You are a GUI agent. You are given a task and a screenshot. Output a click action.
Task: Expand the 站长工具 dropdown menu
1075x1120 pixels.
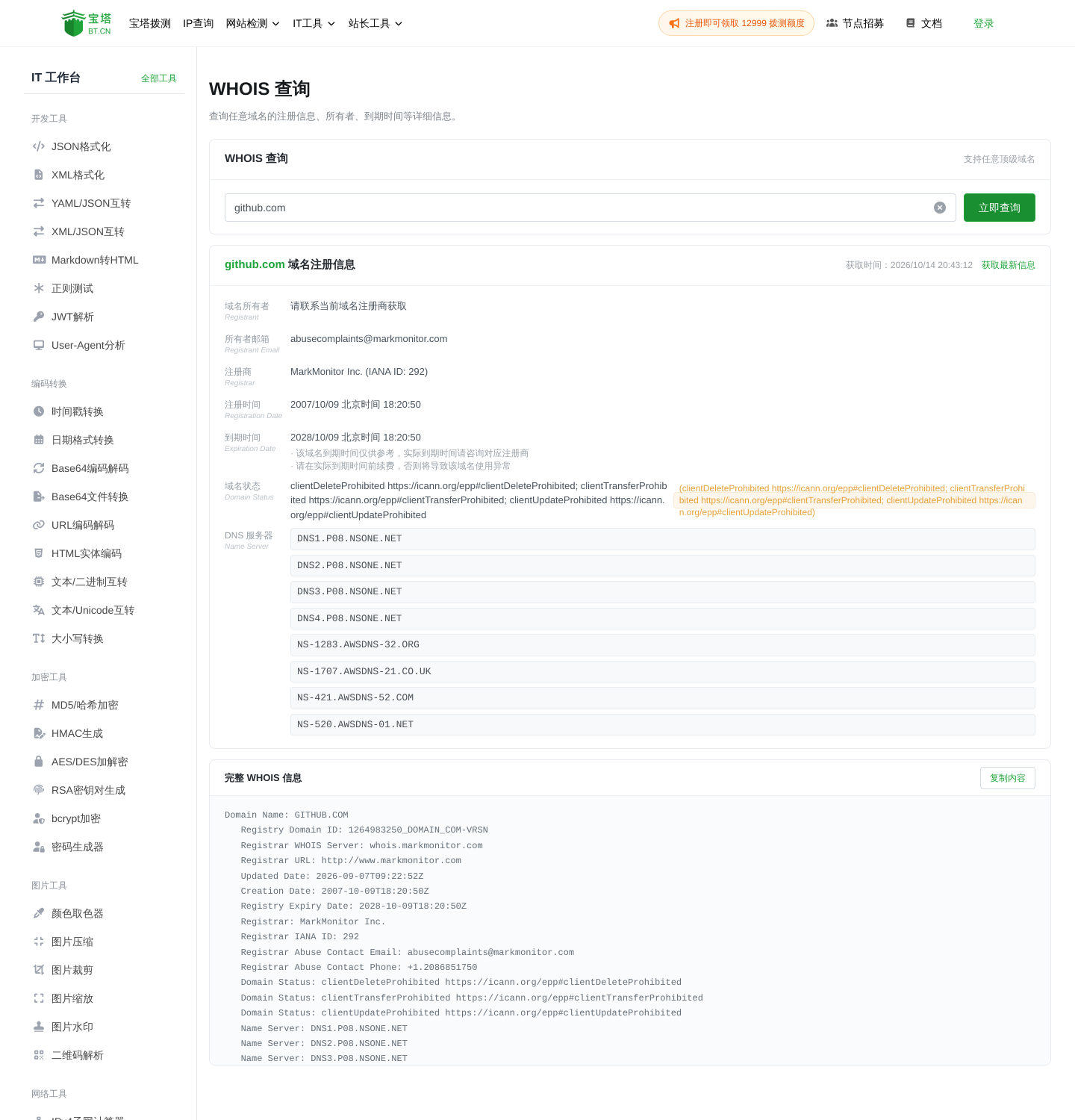[x=376, y=23]
